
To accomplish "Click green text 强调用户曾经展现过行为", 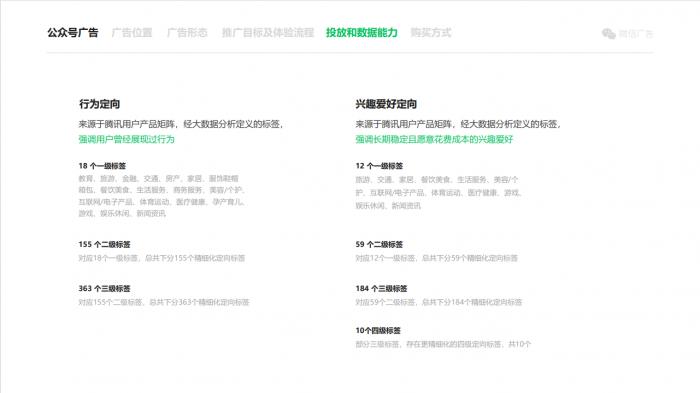I will click(x=126, y=139).
